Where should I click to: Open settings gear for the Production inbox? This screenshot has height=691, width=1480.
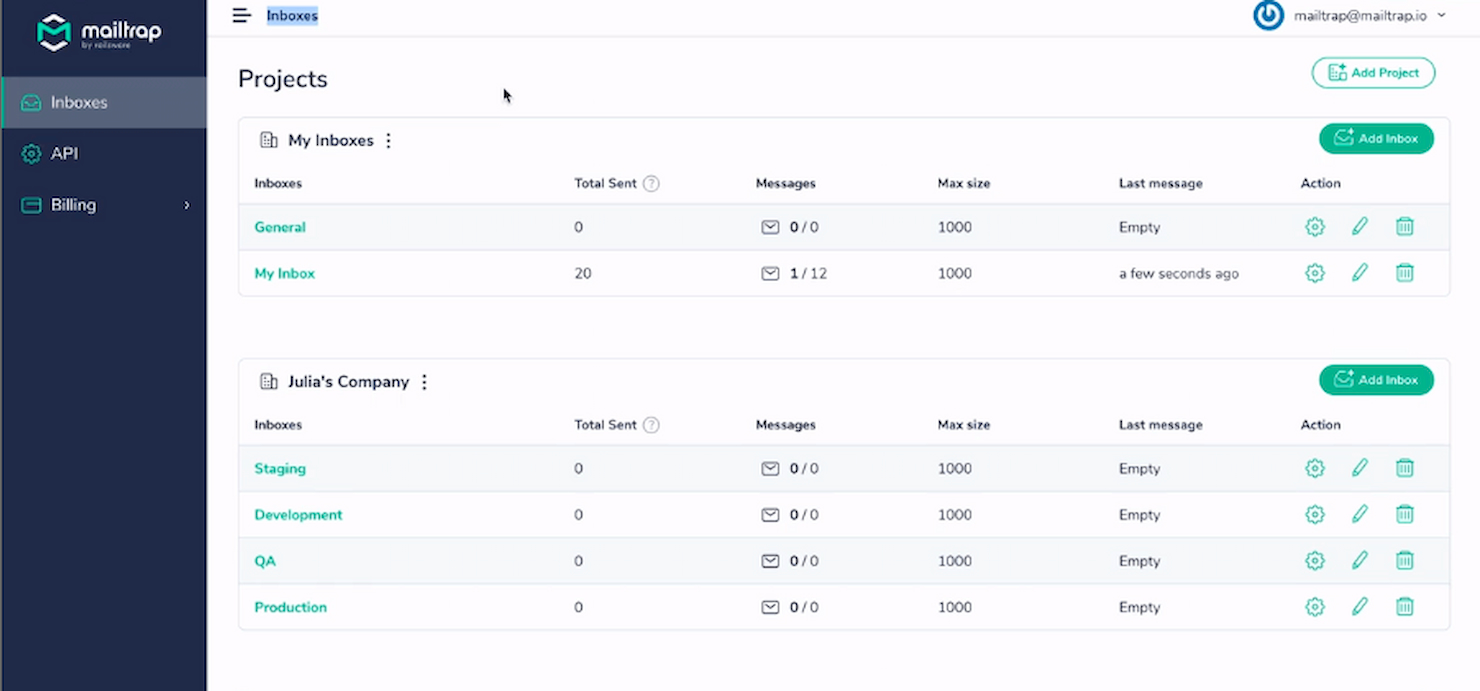(x=1314, y=606)
